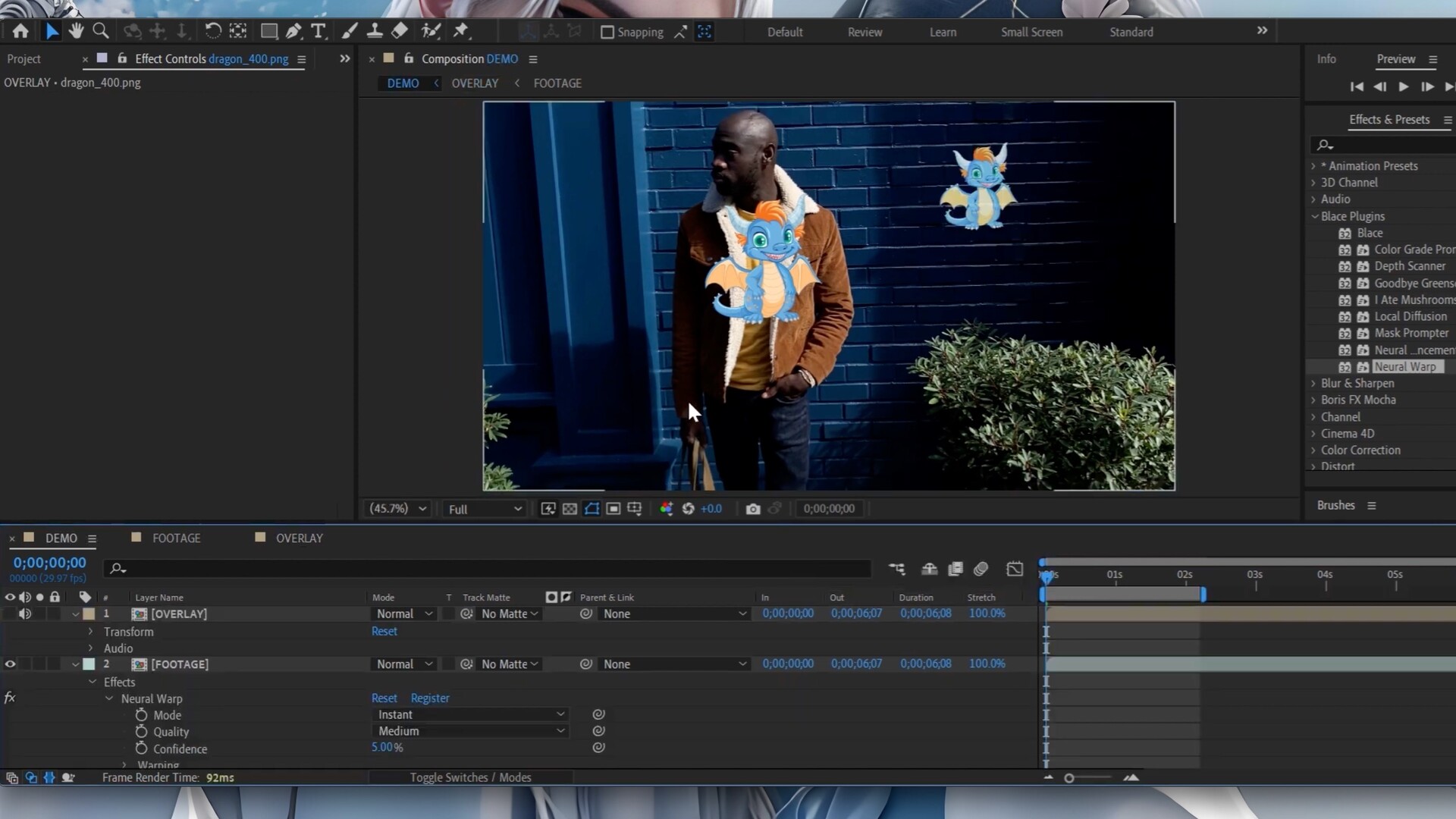Toggle Confidence stopwatch
The image size is (1456, 819).
point(141,748)
